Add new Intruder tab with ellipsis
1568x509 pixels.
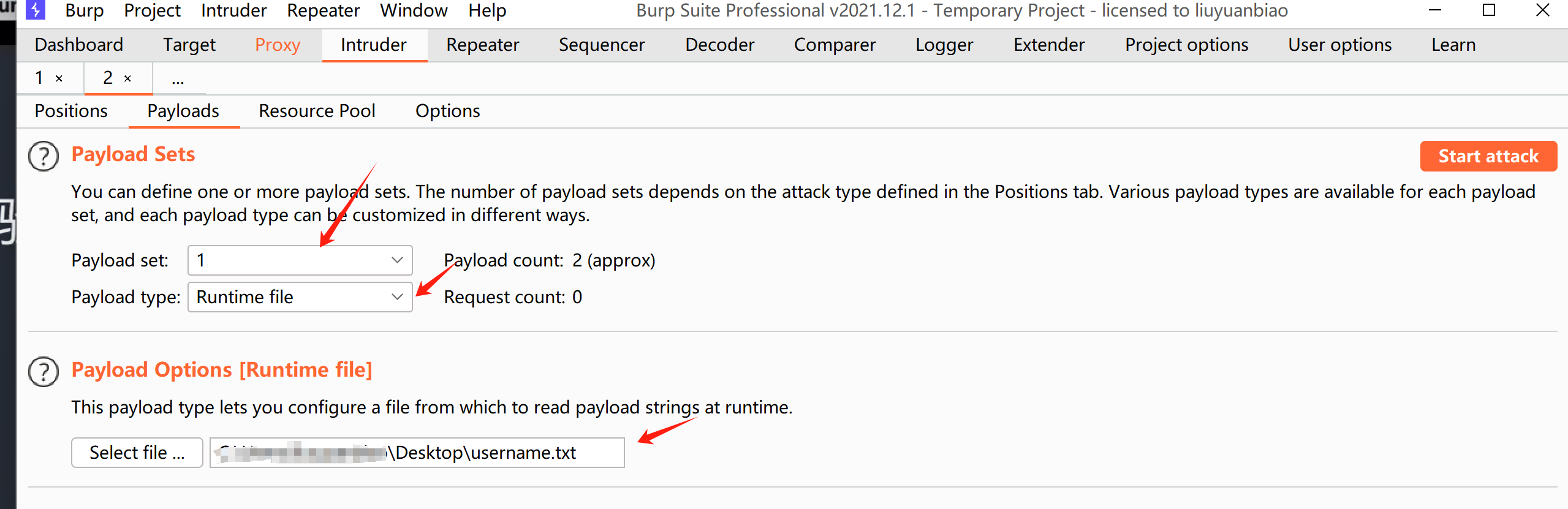pos(178,79)
